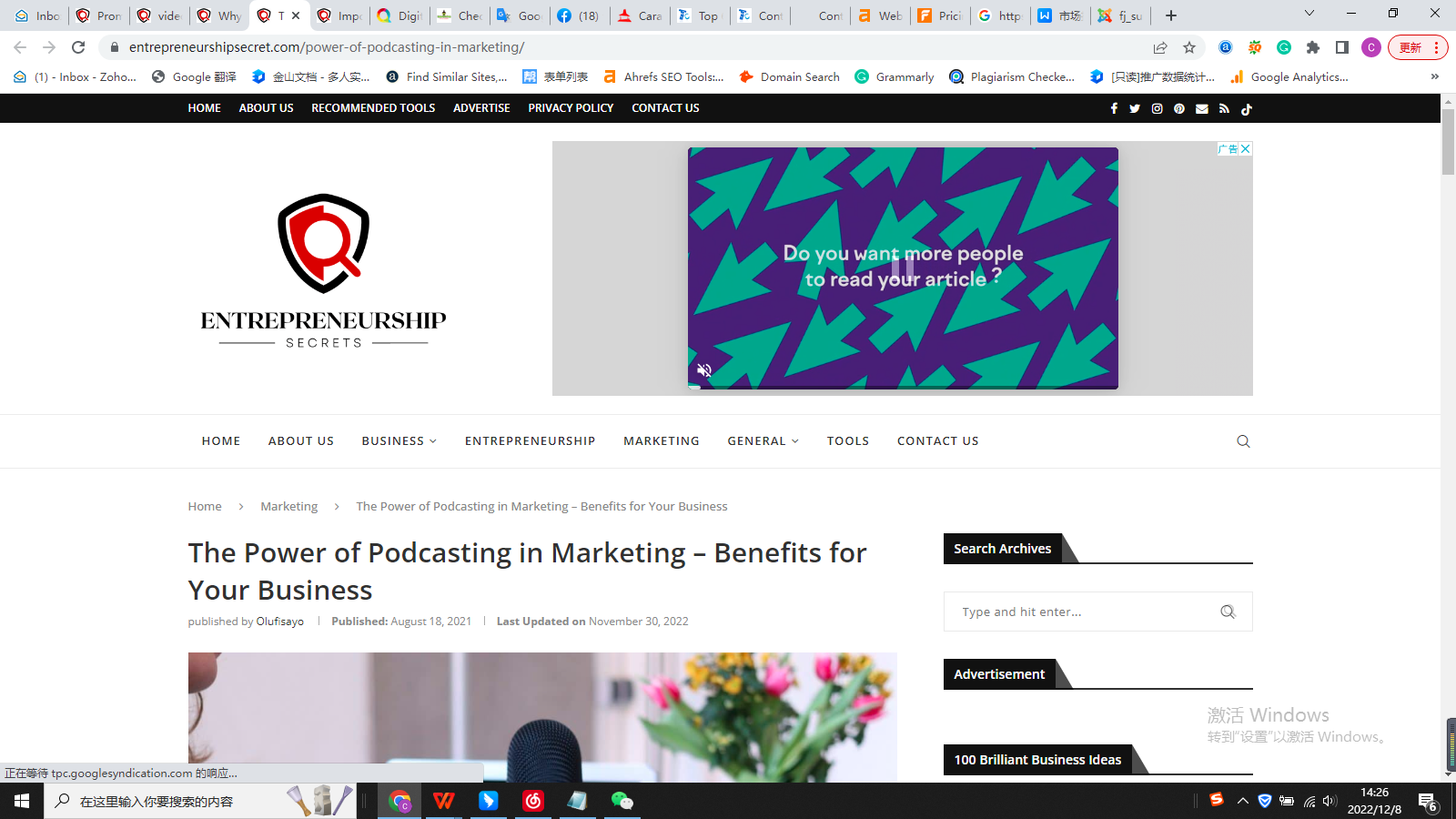The image size is (1456, 819).
Task: Expand the Business dropdown menu
Action: pos(399,441)
